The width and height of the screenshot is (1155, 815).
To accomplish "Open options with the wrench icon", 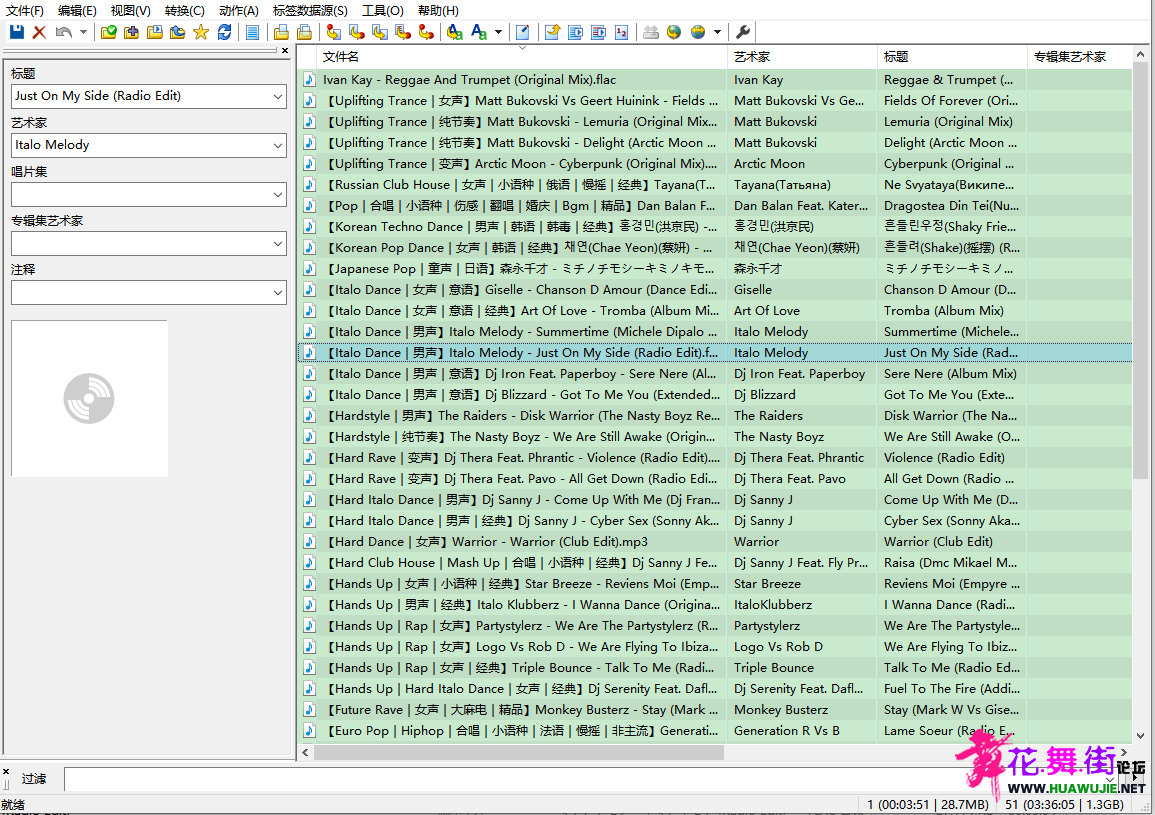I will pyautogui.click(x=743, y=32).
